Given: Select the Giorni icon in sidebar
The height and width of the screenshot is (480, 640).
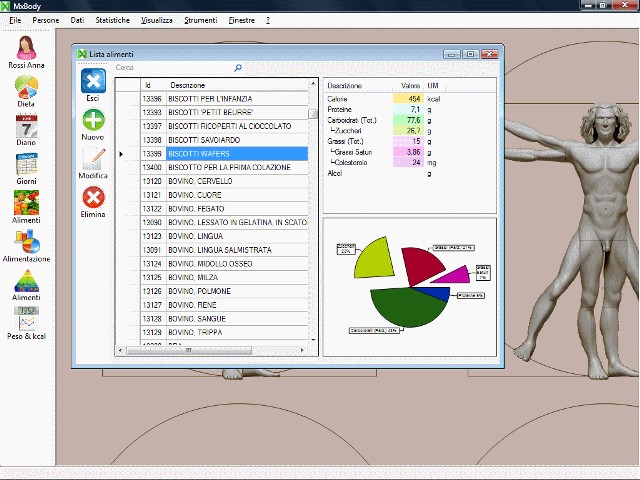Looking at the screenshot, I should (26, 164).
